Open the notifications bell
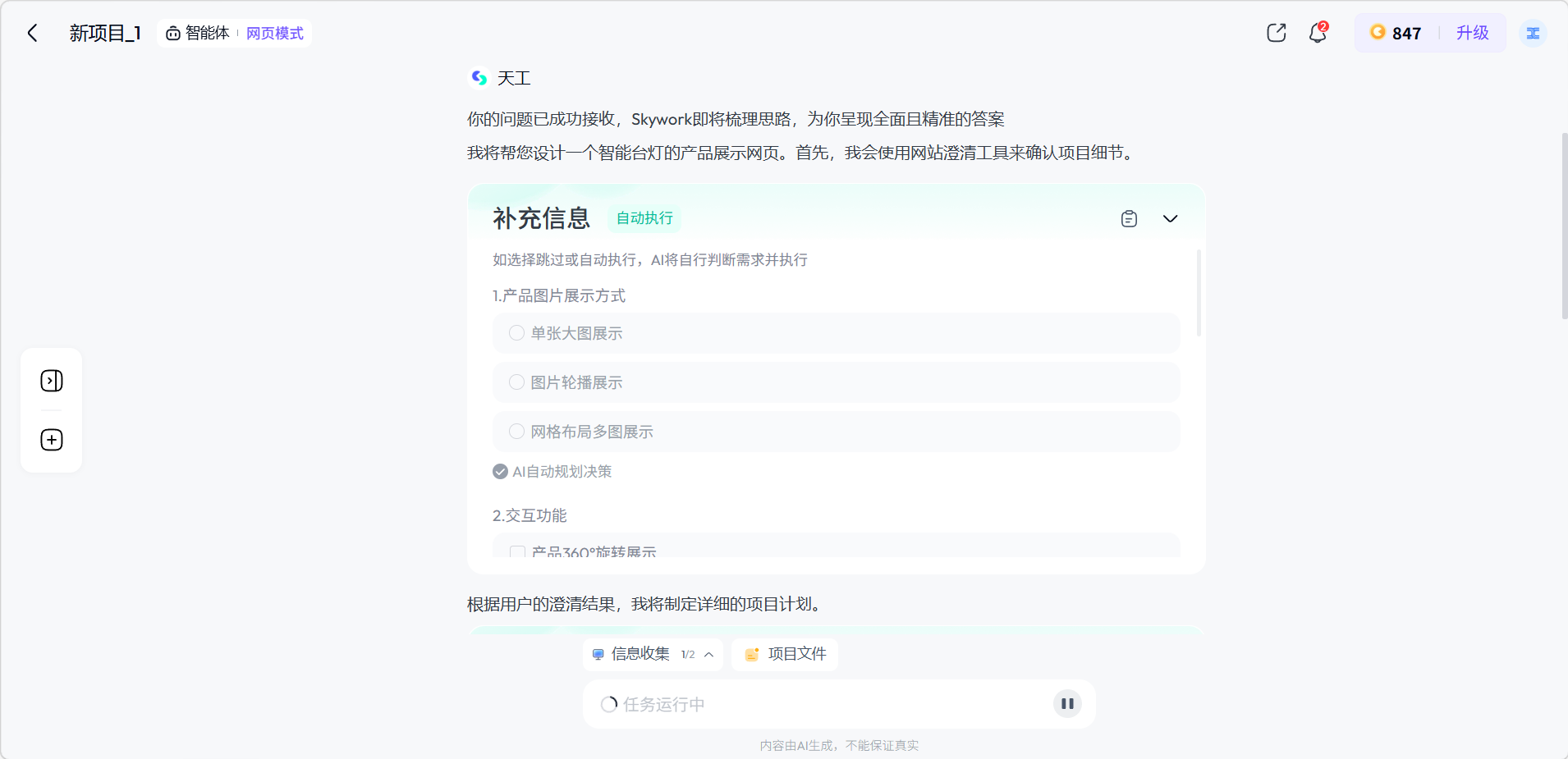1568x759 pixels. [1317, 34]
